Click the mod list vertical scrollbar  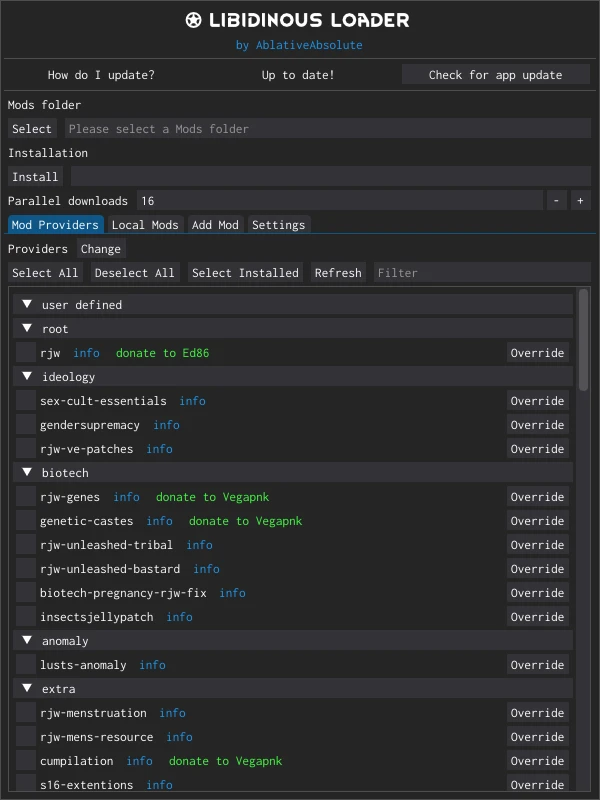tap(584, 340)
